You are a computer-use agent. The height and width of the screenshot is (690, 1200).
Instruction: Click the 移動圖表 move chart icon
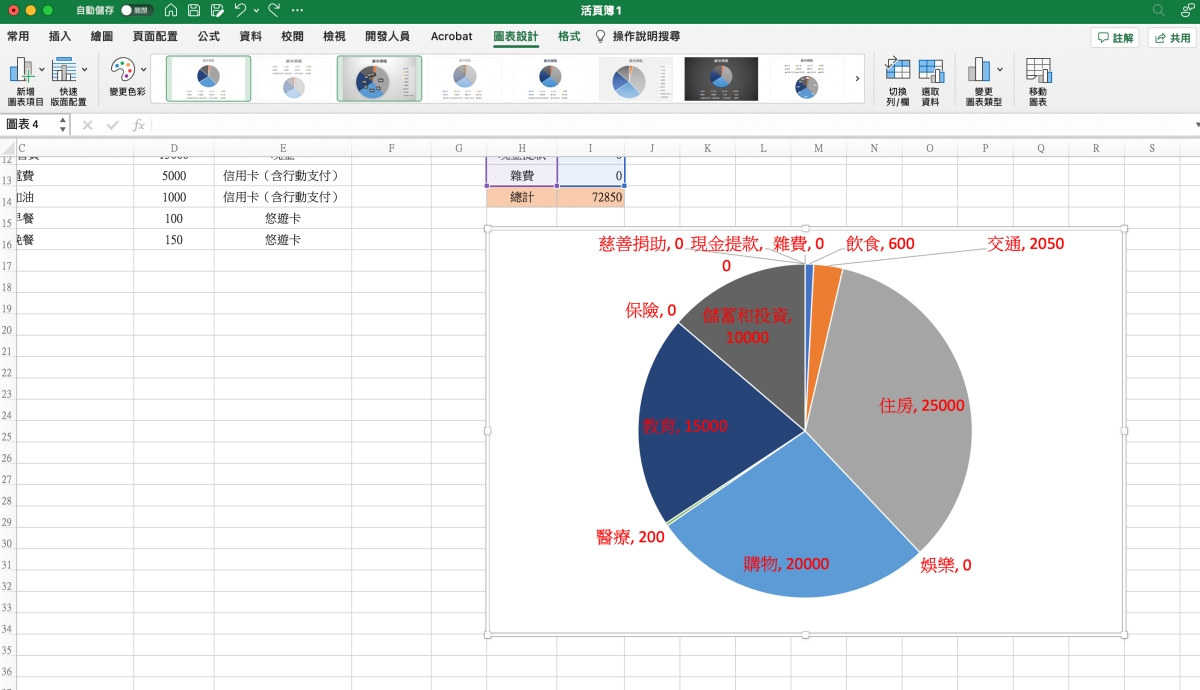(x=1038, y=70)
